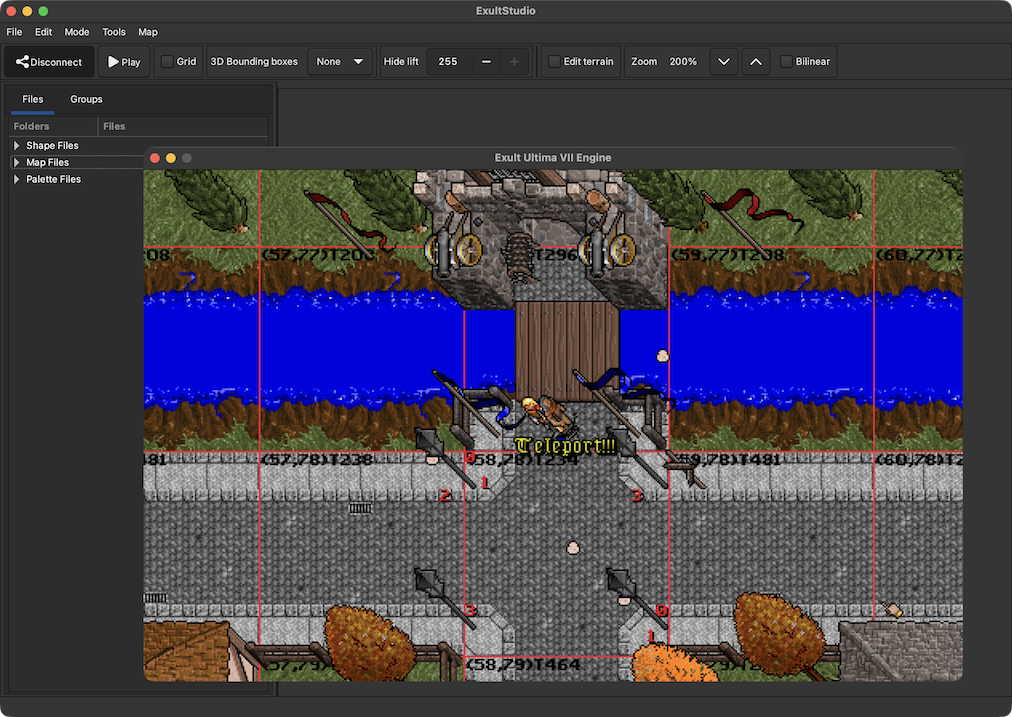Open the Edit menu
The image size is (1012, 717).
(x=43, y=32)
